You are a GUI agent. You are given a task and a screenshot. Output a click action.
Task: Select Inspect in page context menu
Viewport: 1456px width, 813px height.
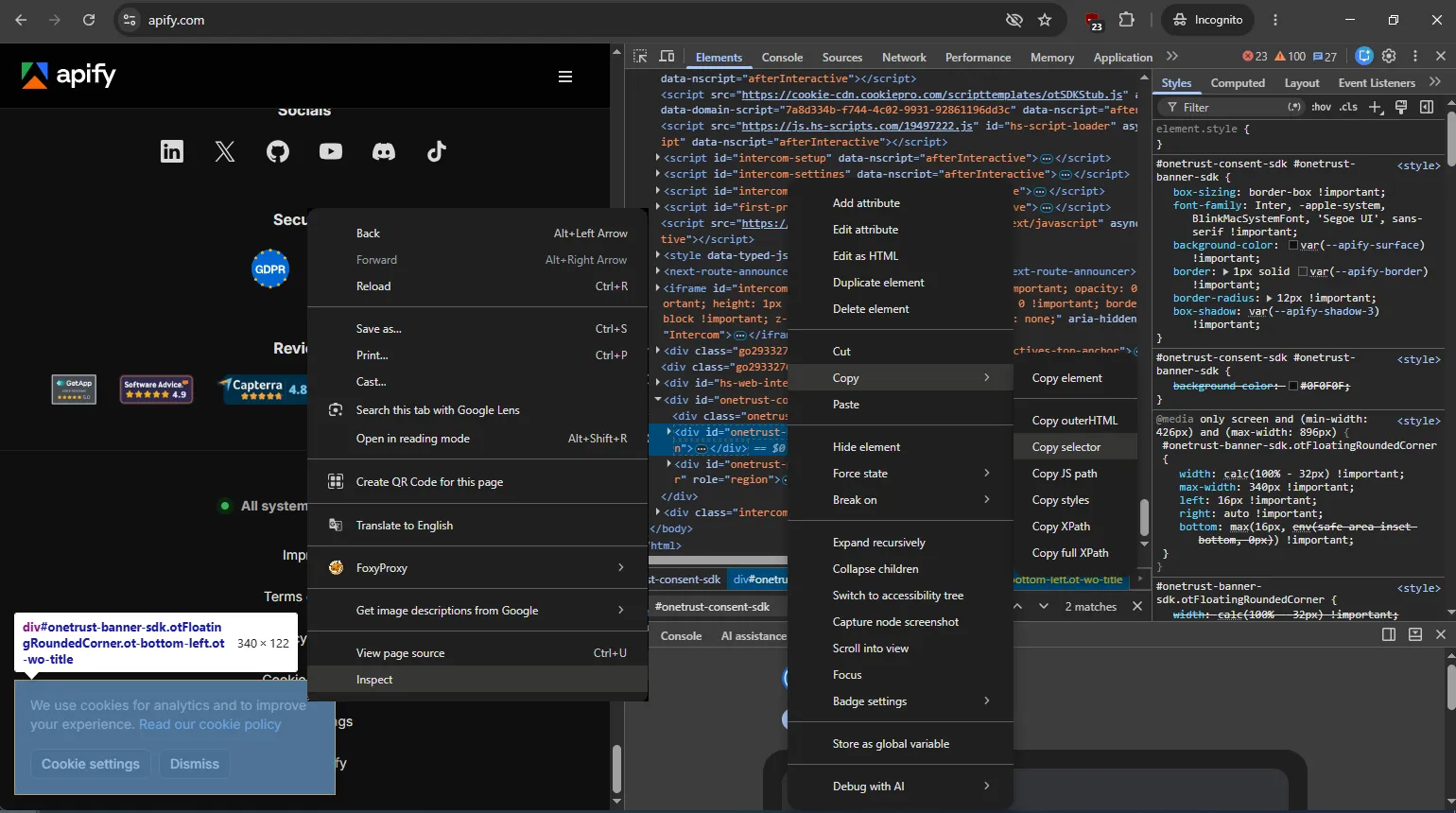pyautogui.click(x=477, y=680)
